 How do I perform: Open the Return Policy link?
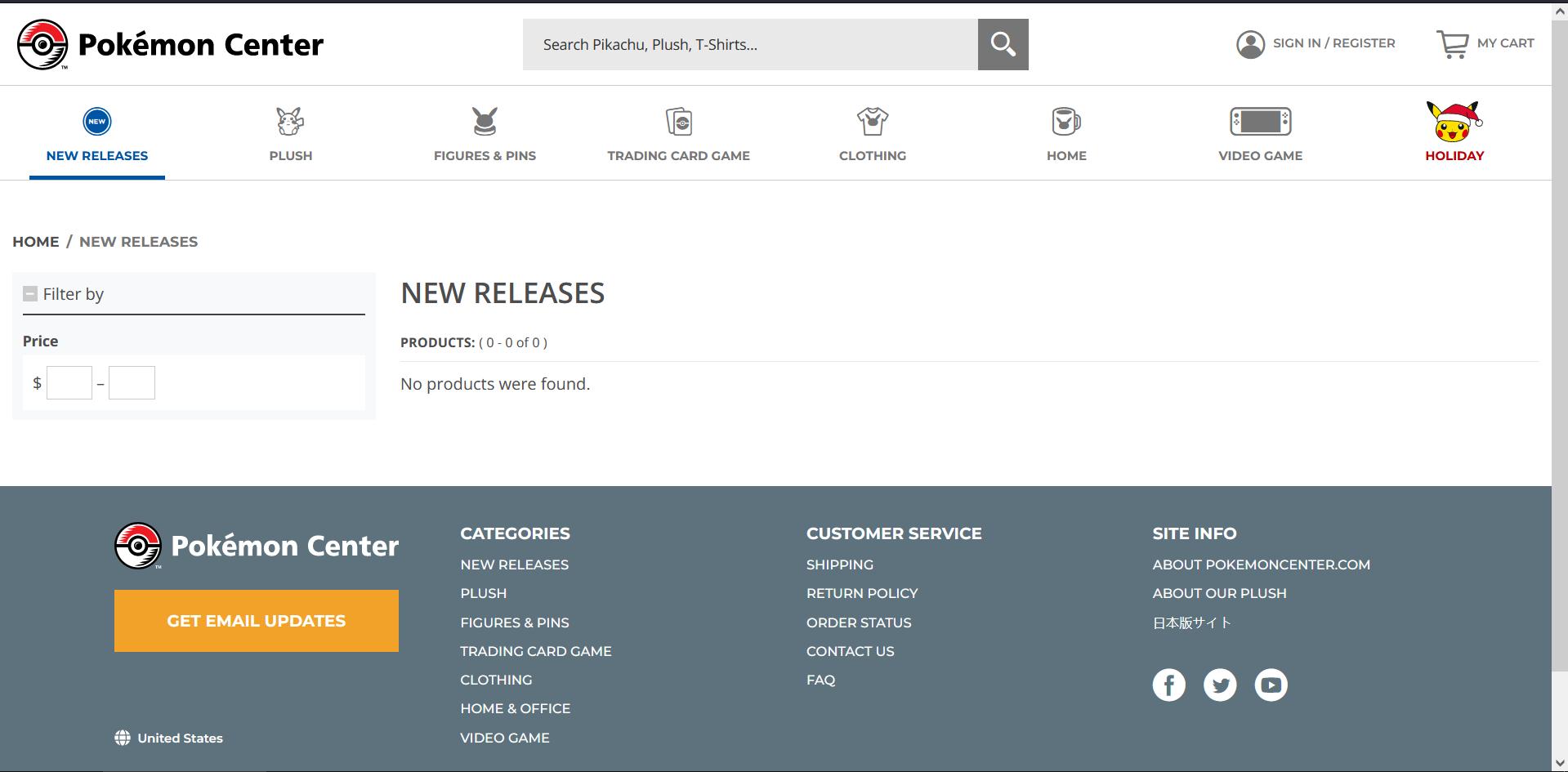coord(861,593)
